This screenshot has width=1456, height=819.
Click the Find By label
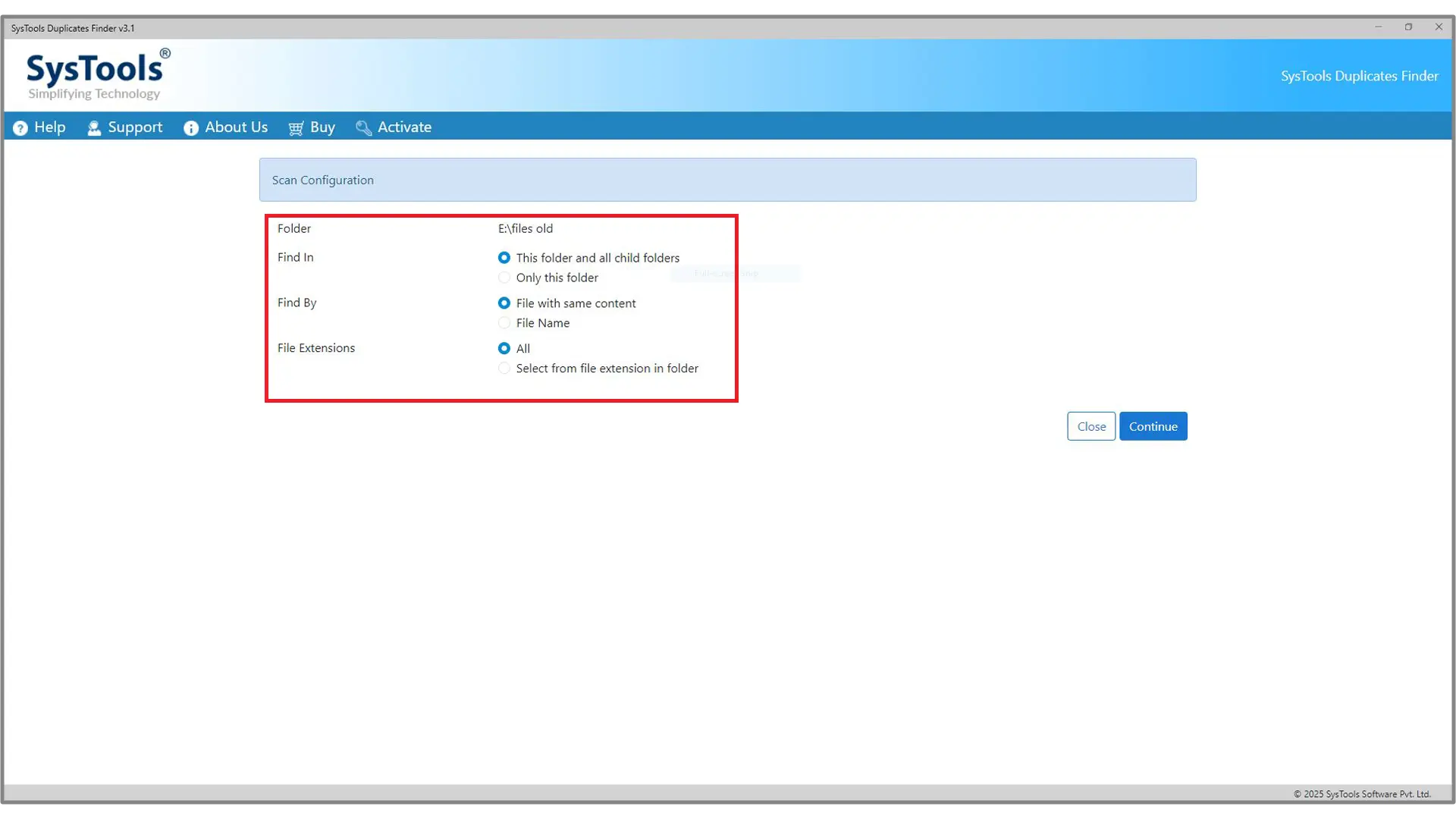coord(297,303)
